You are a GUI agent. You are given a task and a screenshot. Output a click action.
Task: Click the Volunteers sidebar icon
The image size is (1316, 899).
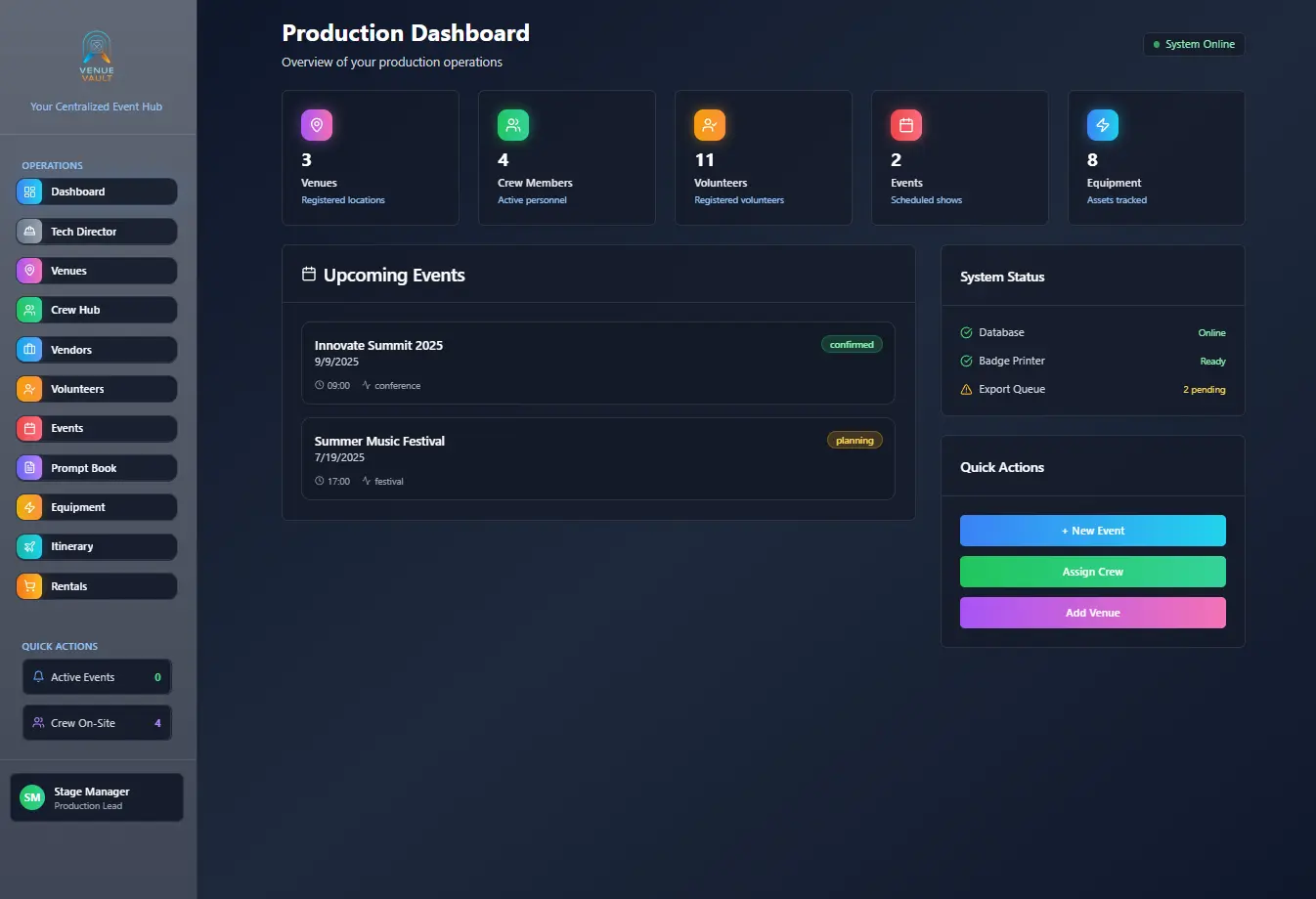29,389
